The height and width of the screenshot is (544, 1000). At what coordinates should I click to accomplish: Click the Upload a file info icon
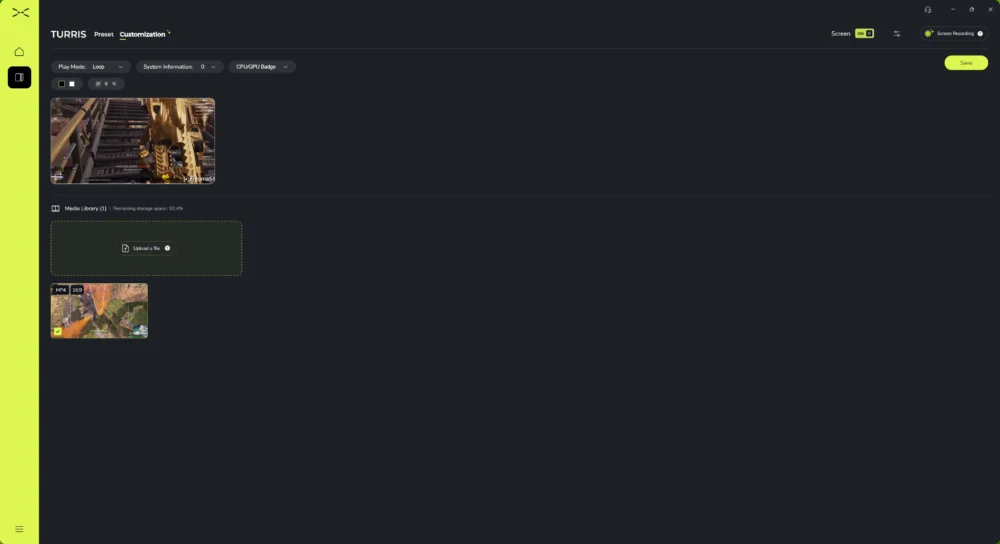168,248
